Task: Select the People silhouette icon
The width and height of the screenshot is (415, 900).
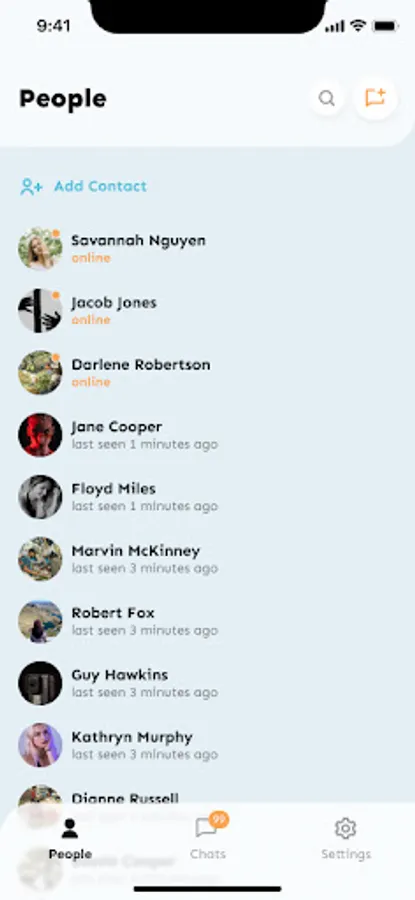Action: click(70, 828)
